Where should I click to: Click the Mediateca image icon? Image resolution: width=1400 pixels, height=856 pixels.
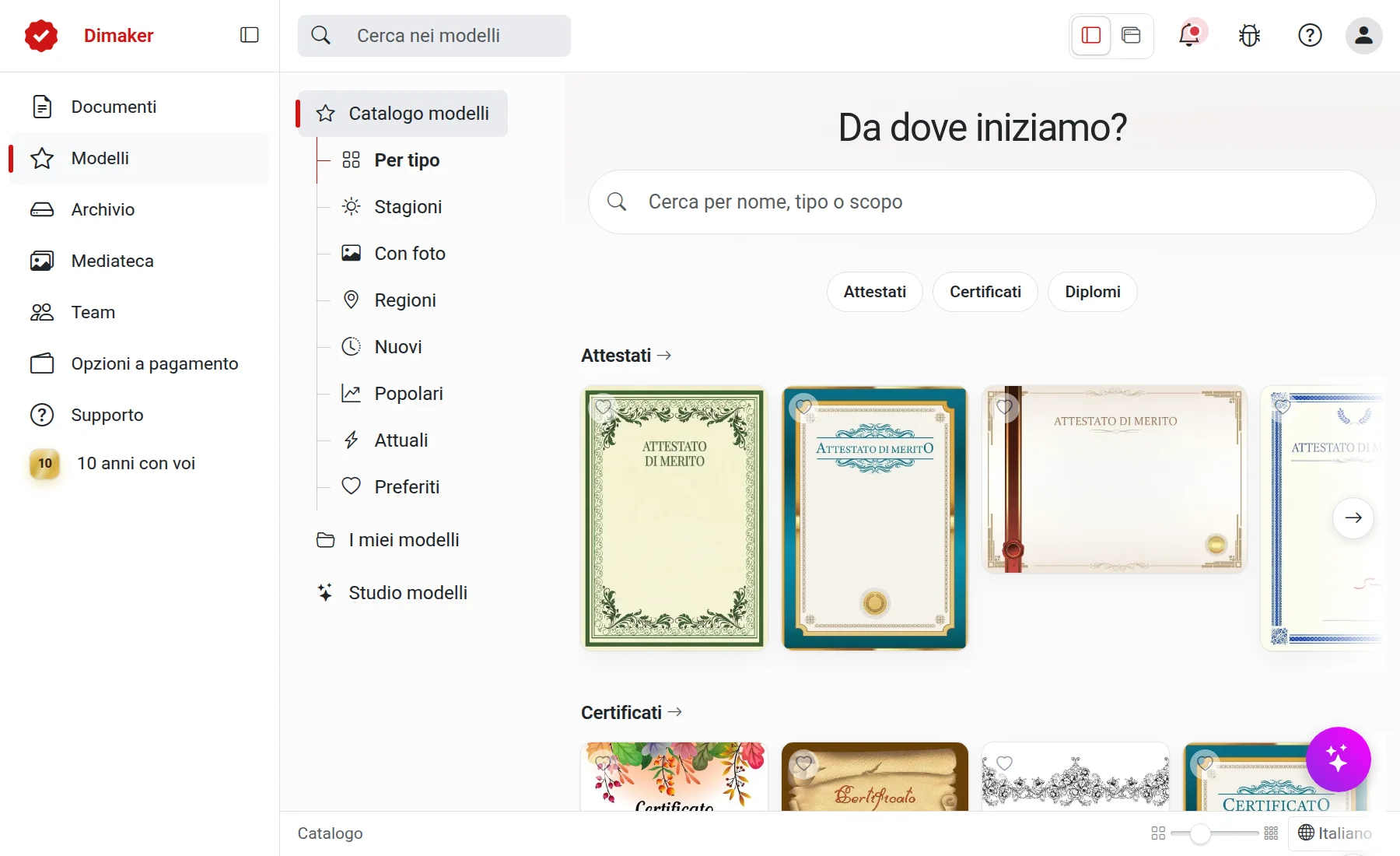tap(42, 261)
